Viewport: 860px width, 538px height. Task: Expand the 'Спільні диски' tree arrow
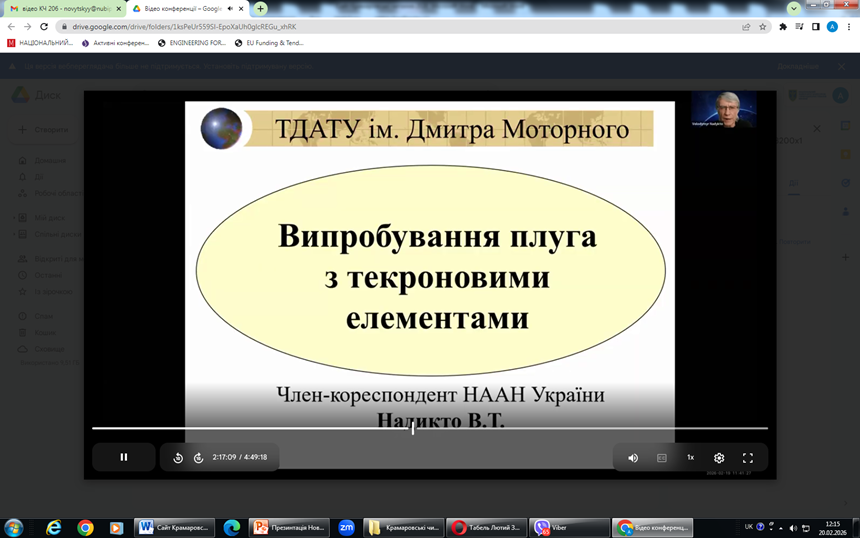point(14,234)
